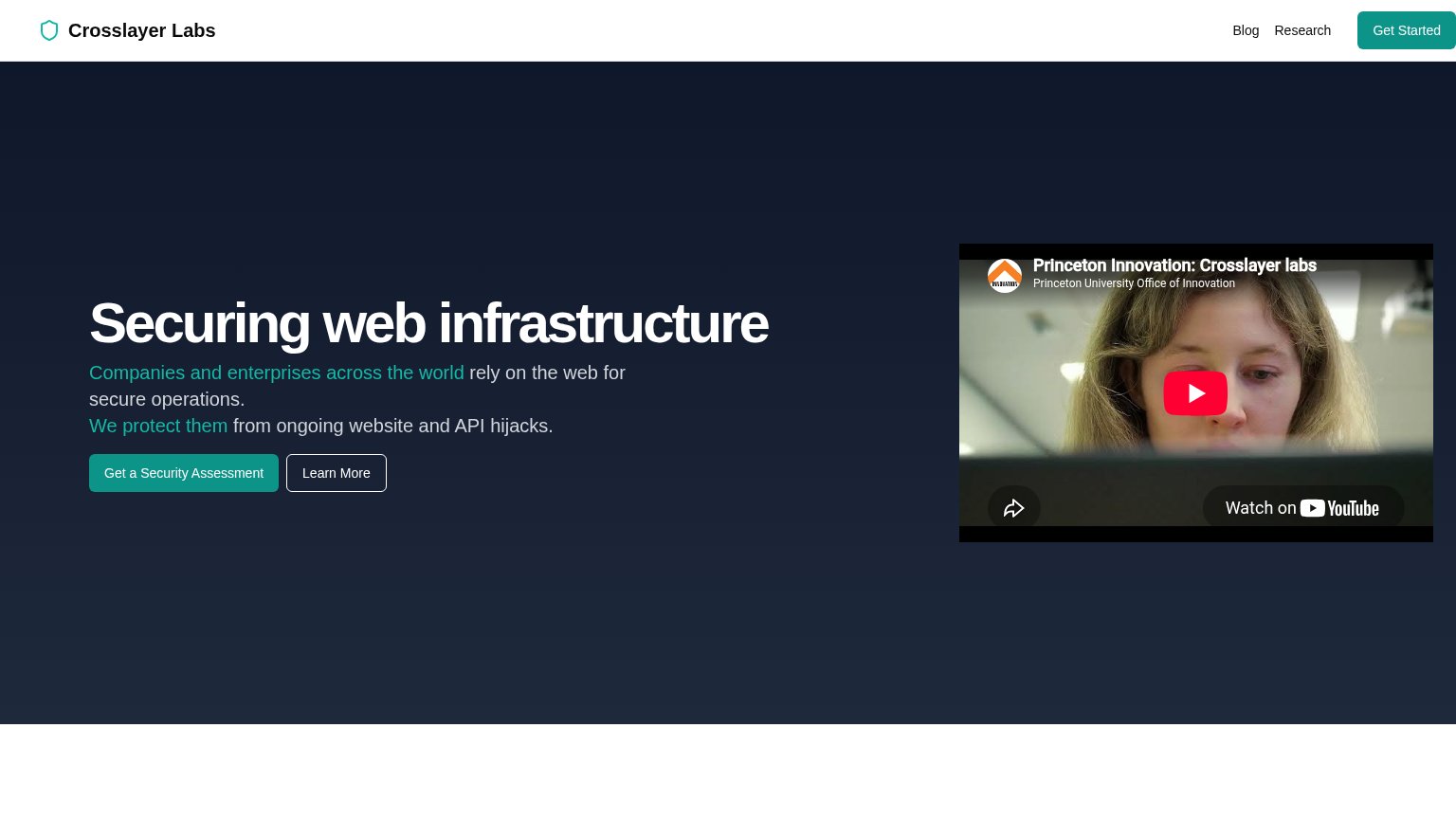Click the Princeton Innovation channel avatar
1456x819 pixels.
[1005, 276]
